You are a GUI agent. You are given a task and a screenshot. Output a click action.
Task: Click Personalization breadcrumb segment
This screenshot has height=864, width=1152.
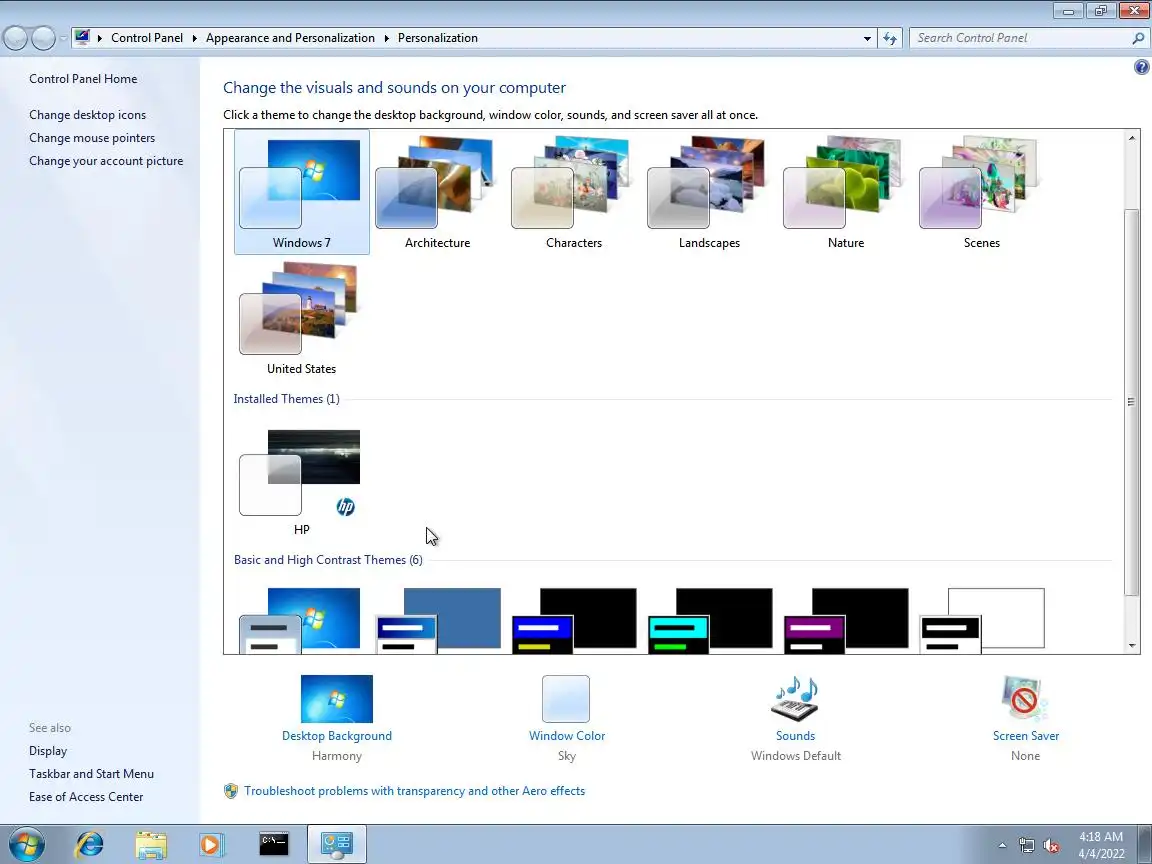(438, 37)
